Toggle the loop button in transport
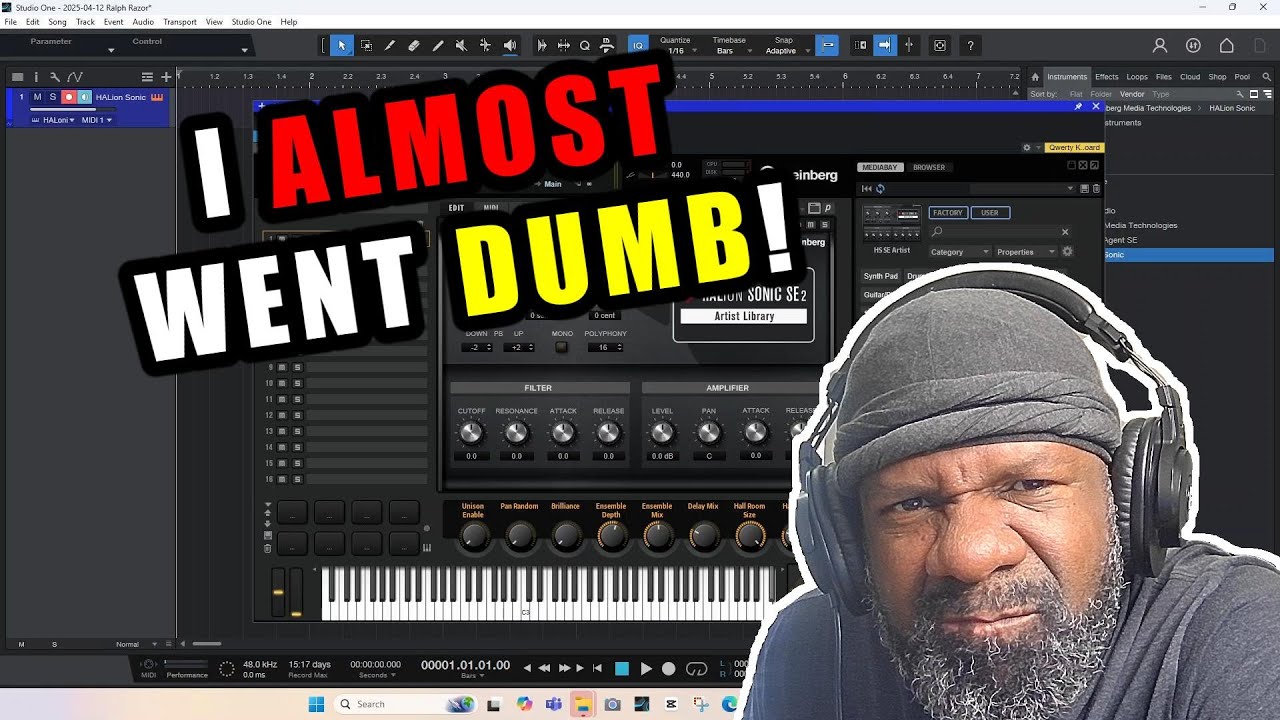The image size is (1280, 720). pos(697,668)
